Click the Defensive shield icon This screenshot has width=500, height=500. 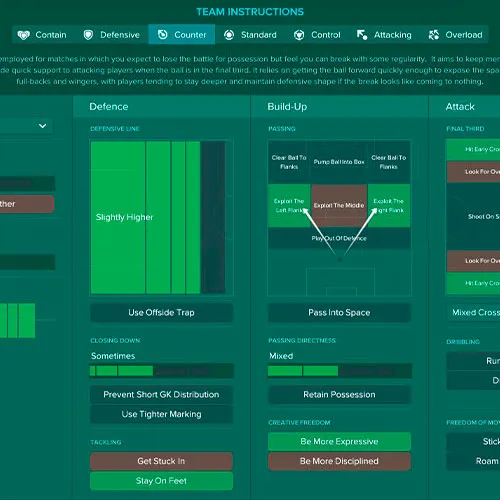tap(88, 35)
